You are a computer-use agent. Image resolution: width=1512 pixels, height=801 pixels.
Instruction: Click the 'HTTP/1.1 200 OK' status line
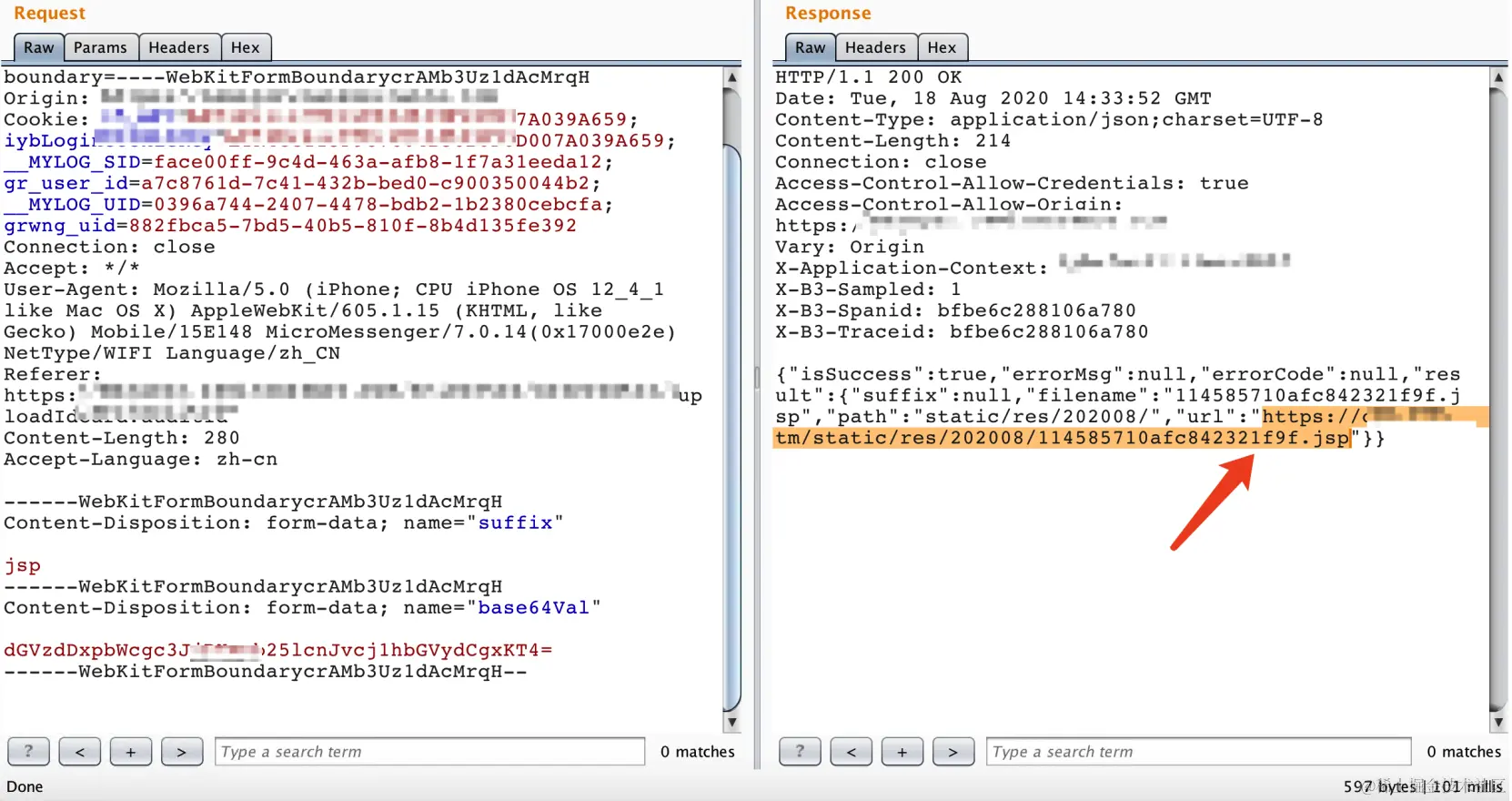pyautogui.click(x=868, y=77)
